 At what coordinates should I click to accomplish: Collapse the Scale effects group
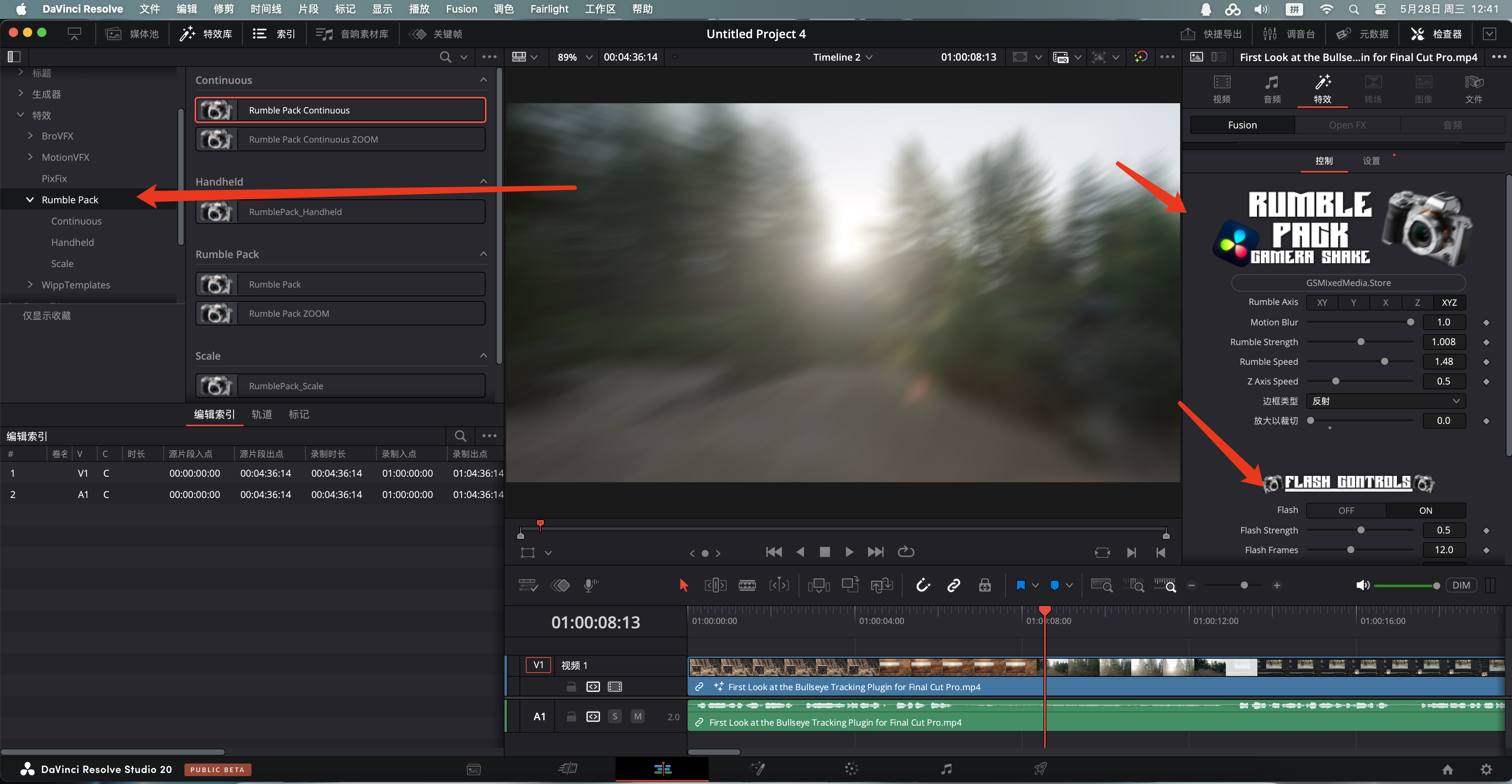coord(483,356)
